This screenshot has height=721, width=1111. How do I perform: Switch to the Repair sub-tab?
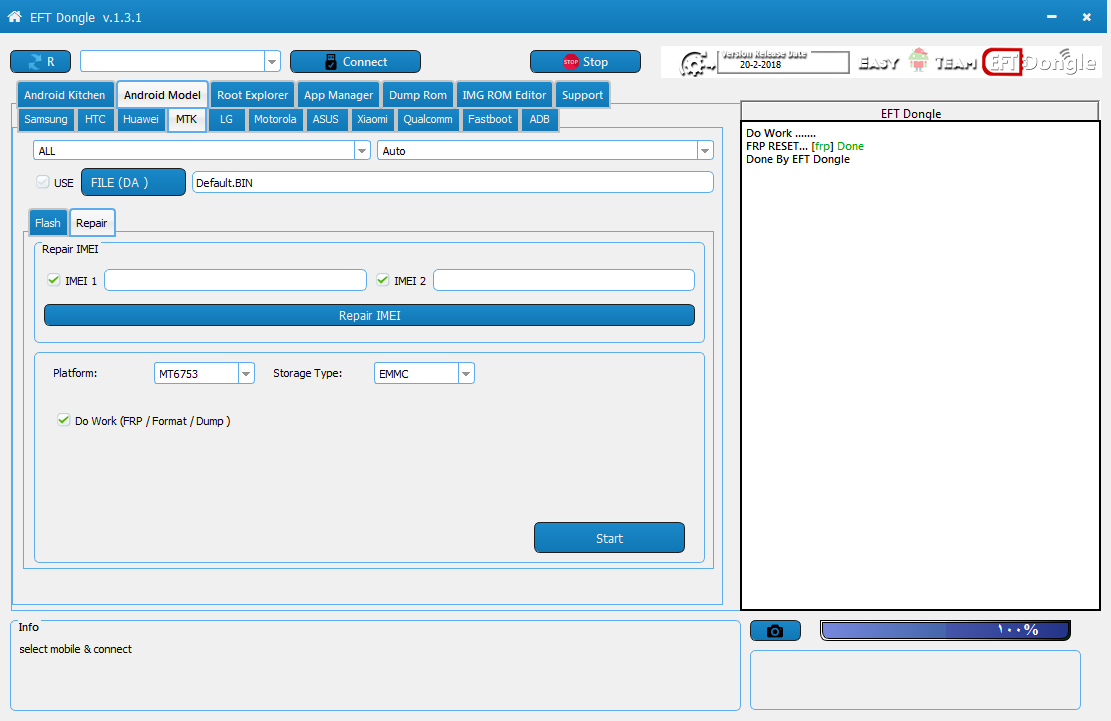[x=91, y=222]
